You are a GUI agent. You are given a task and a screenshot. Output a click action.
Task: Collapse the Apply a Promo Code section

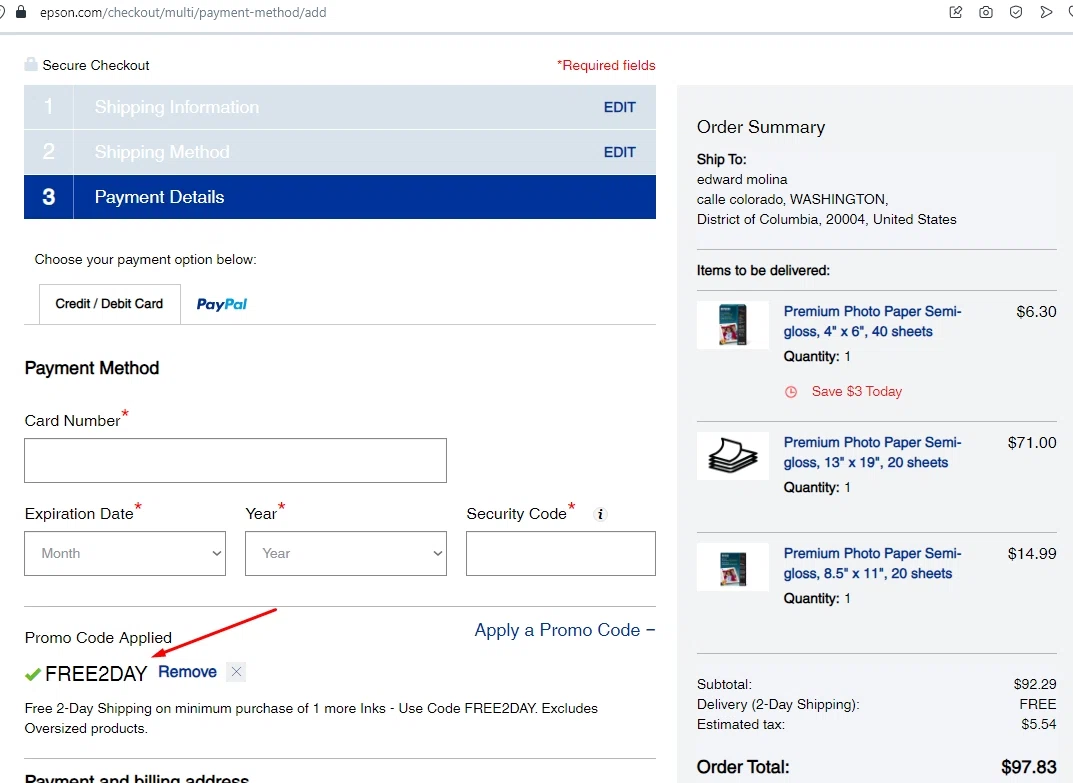(x=565, y=630)
